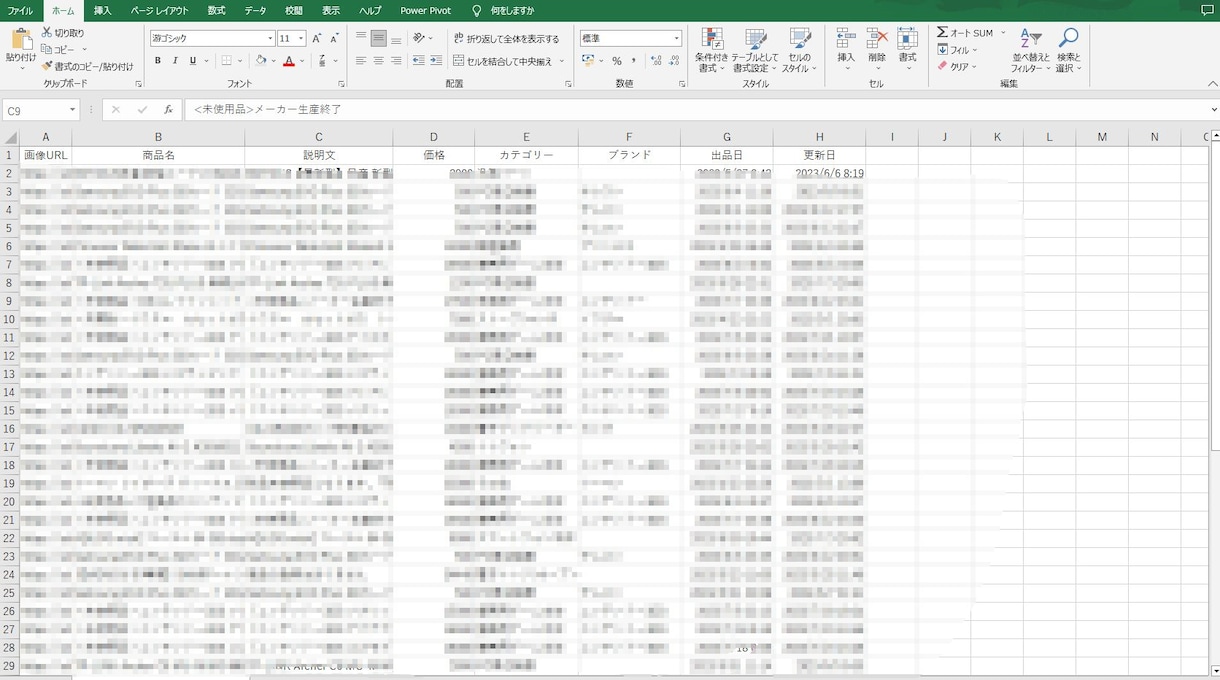Open the font size dropdown showing 11
This screenshot has height=680, width=1220.
coord(301,38)
